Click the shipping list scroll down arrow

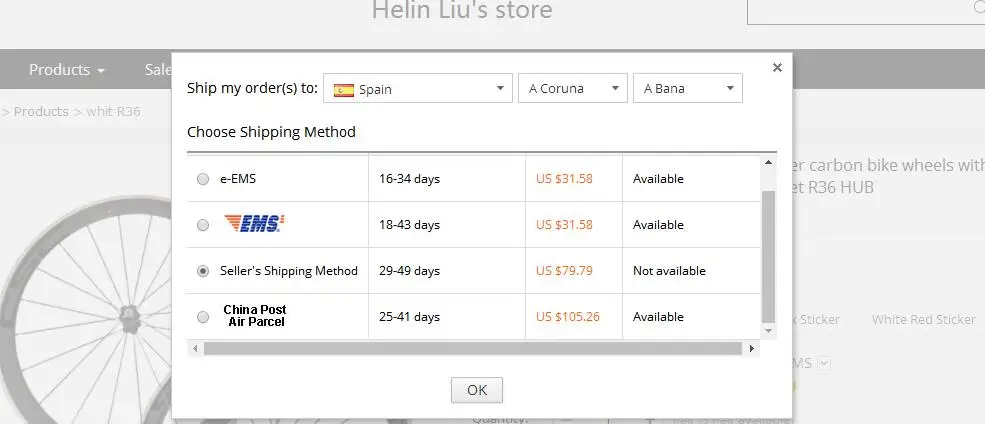[768, 330]
